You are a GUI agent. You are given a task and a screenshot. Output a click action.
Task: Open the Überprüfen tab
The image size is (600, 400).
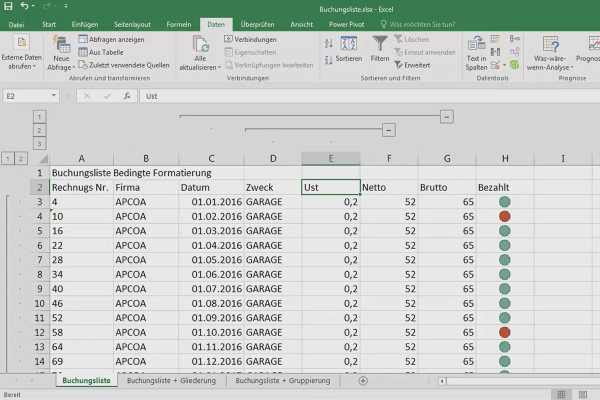(x=257, y=24)
